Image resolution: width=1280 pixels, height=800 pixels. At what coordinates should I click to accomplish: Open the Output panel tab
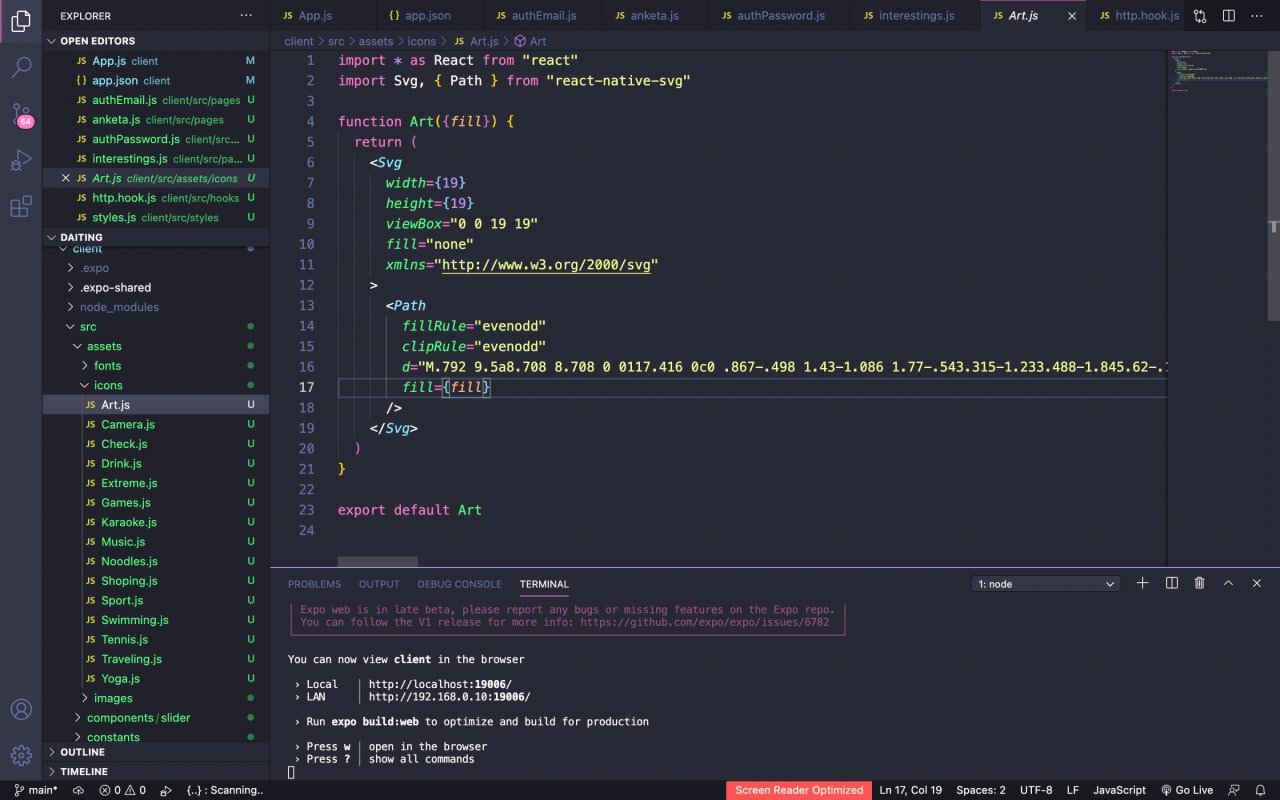(x=379, y=584)
